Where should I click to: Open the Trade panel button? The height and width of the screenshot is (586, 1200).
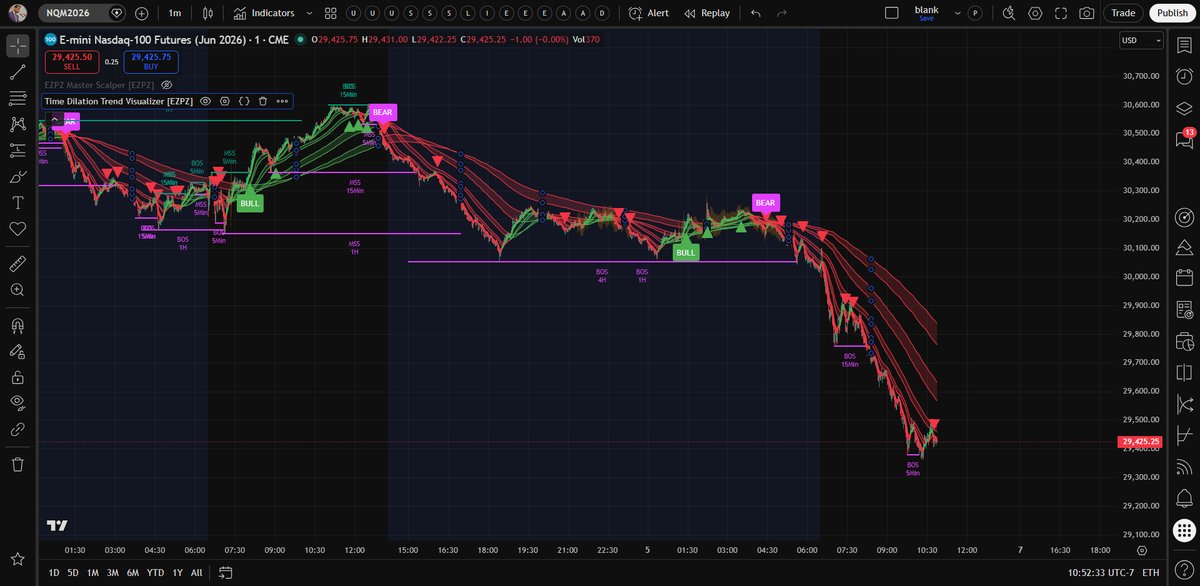(1123, 13)
